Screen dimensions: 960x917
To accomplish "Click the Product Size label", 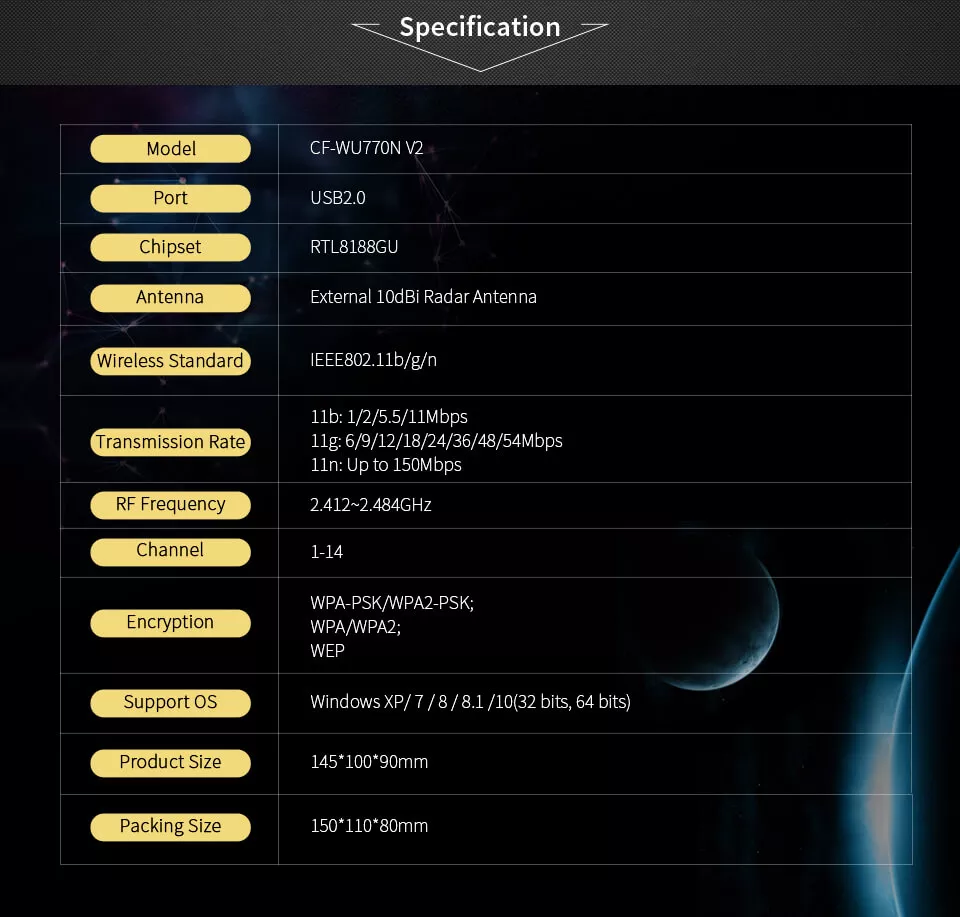I will (170, 762).
